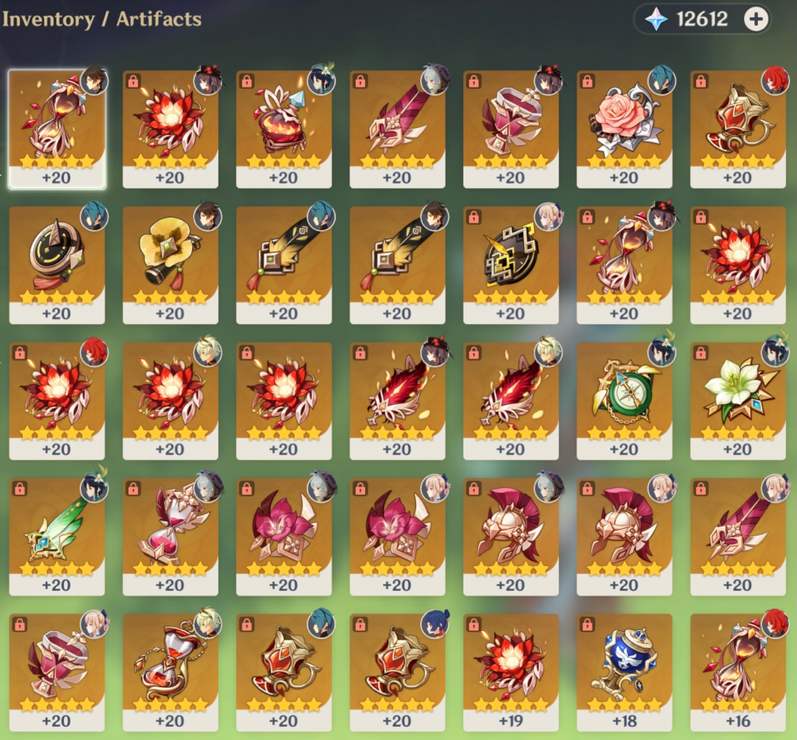Add Primogems with the plus button

tap(756, 19)
